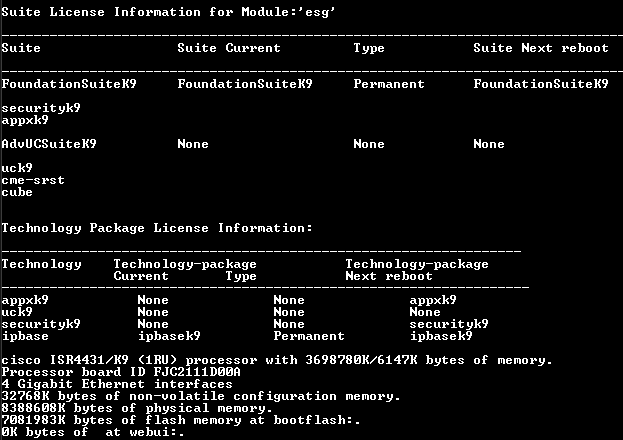Screen dimensions: 623x440
Task: Click the "8388608K bytes of physical memory" line
Action: pos(137,408)
